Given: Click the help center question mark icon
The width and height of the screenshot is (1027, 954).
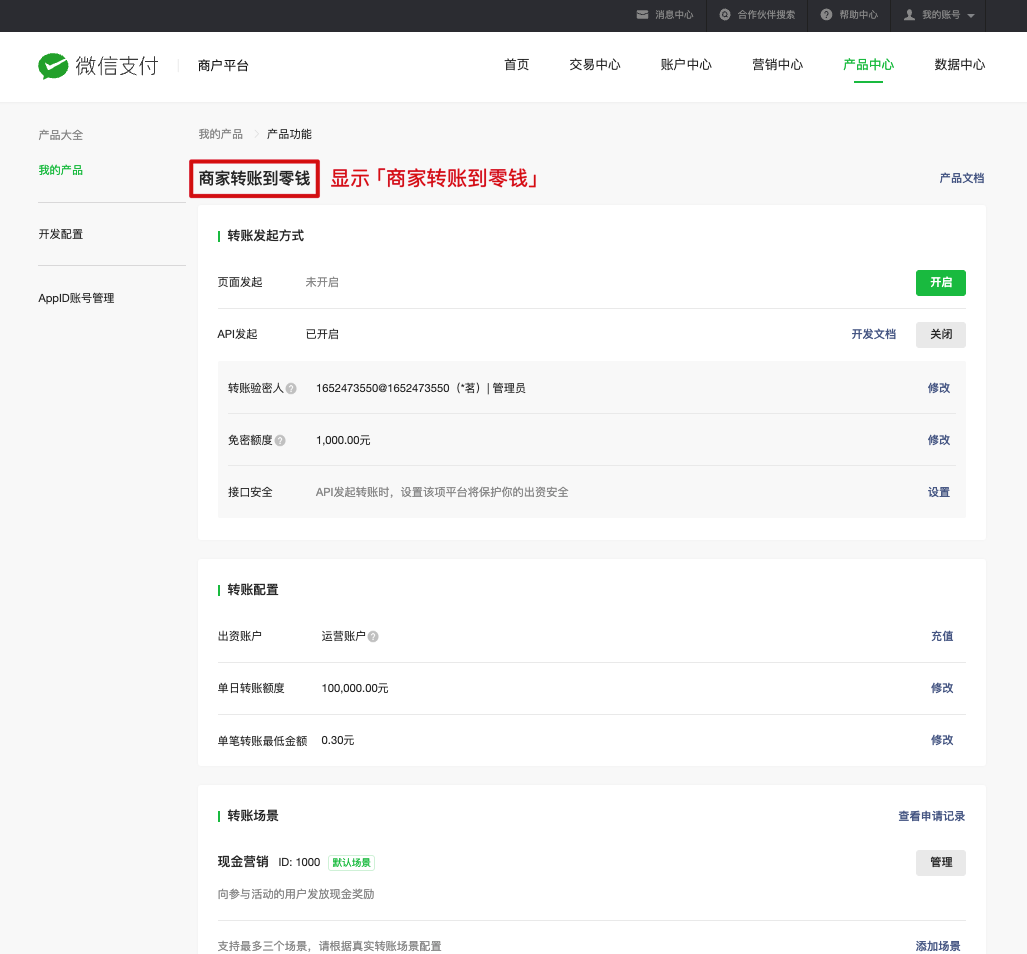Looking at the screenshot, I should [x=827, y=14].
